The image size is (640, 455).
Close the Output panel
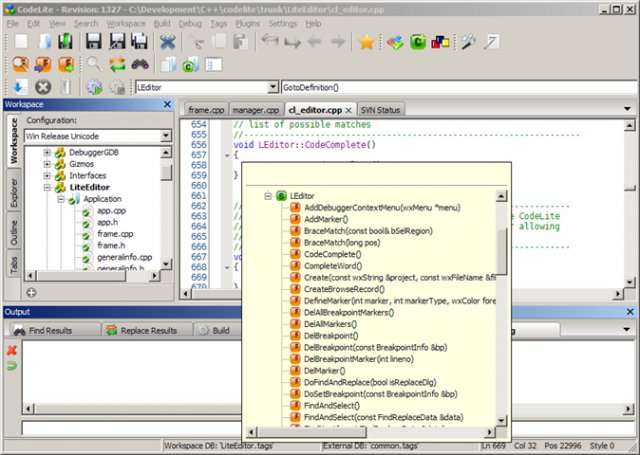[630, 312]
